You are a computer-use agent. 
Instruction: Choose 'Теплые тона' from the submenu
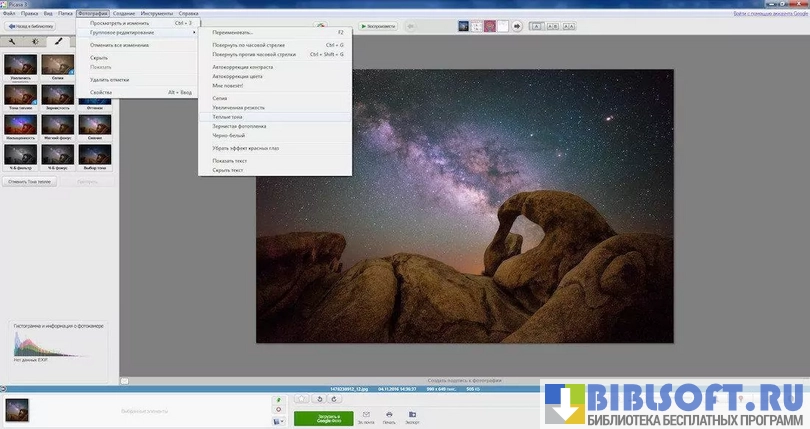point(229,117)
